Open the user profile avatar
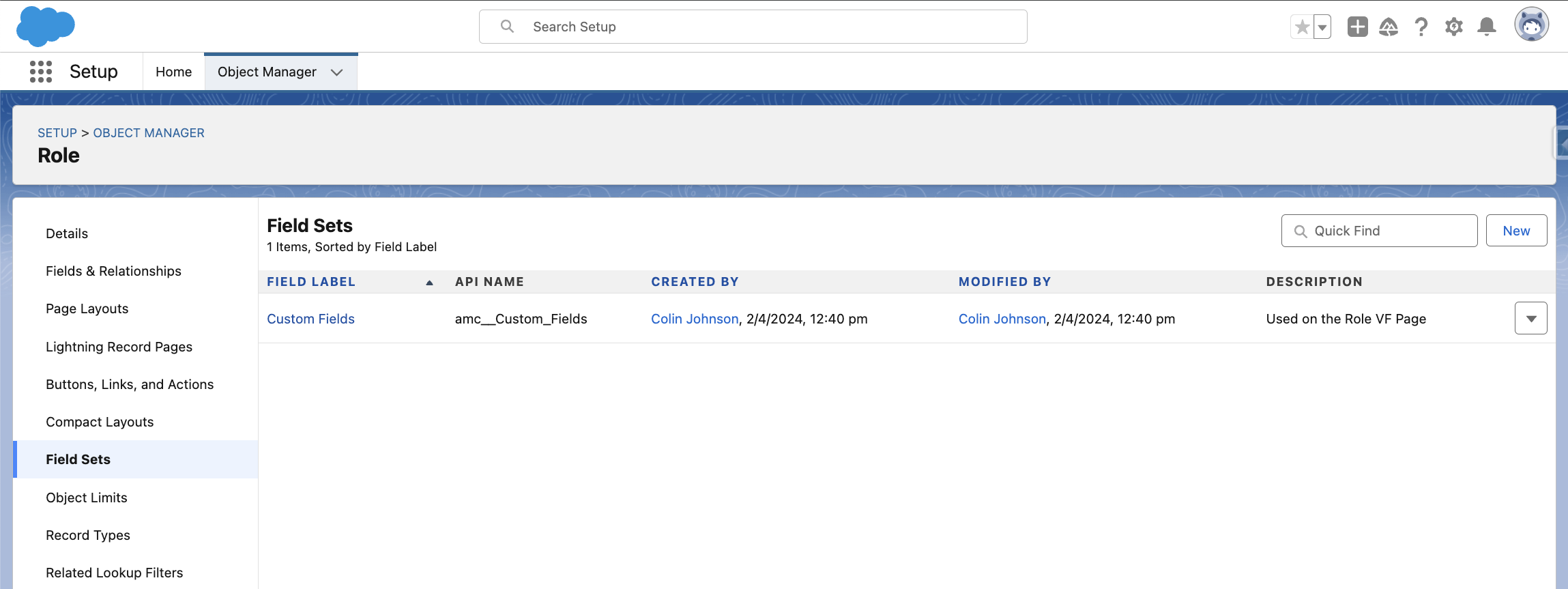 1531,25
